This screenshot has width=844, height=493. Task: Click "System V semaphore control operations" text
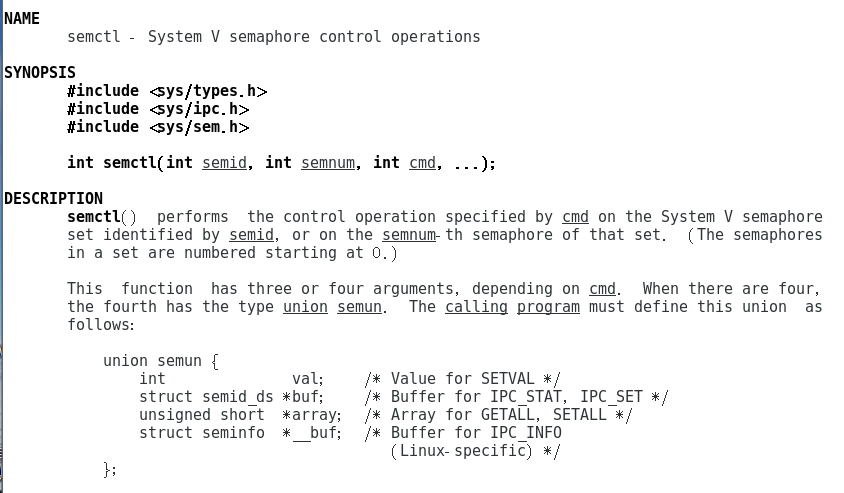coord(314,37)
